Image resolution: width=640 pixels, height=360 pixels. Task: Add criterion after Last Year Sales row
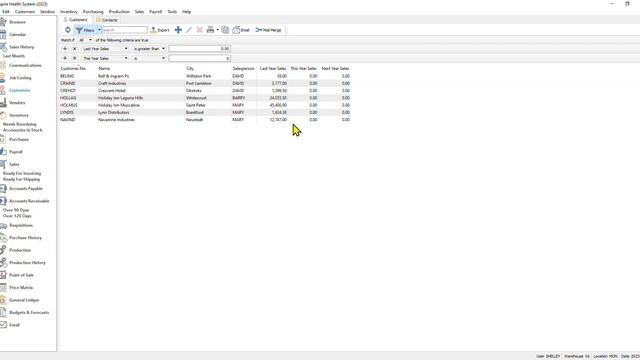[65, 49]
